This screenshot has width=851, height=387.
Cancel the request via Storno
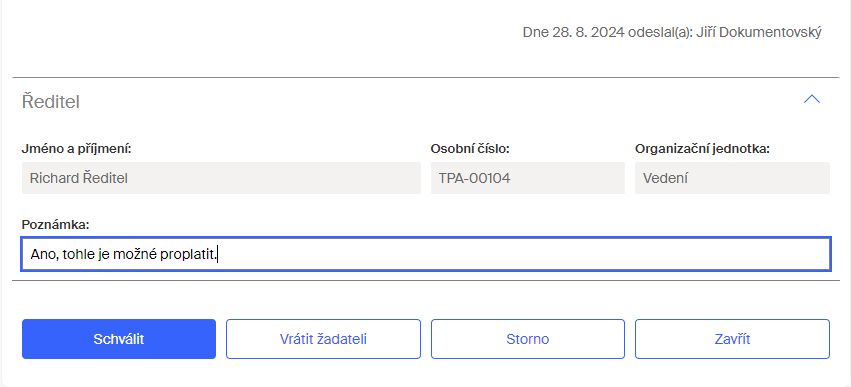(x=528, y=339)
